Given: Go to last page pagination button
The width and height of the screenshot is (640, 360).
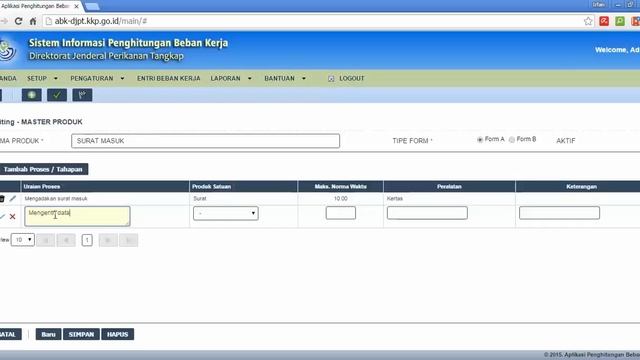Looking at the screenshot, I should [x=129, y=240].
